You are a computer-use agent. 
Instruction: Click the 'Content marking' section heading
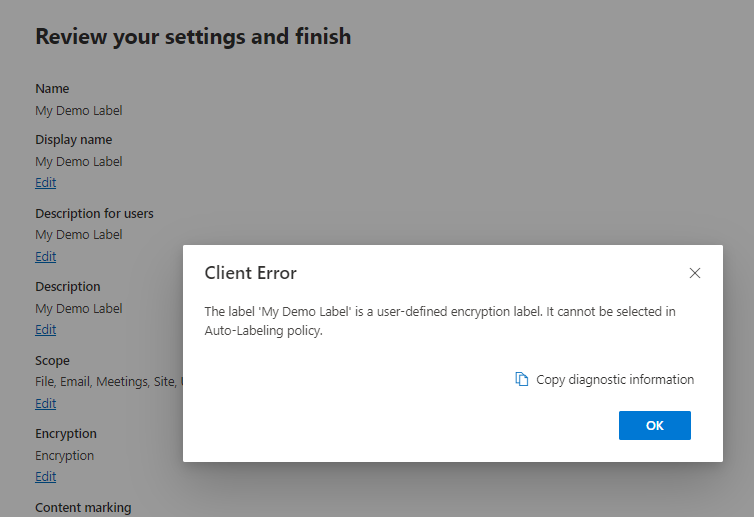[83, 507]
